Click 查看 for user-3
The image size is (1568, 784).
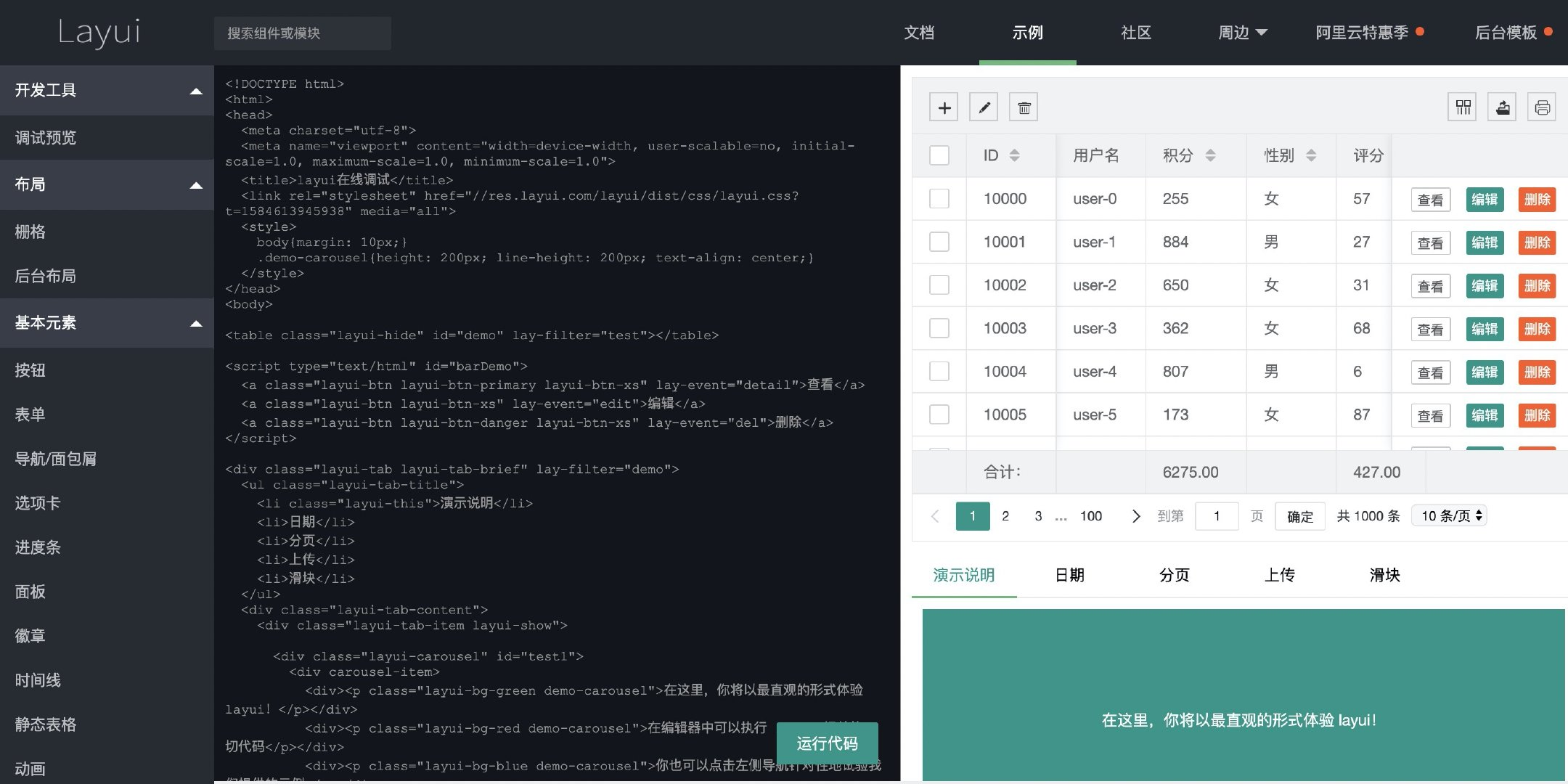click(1431, 329)
